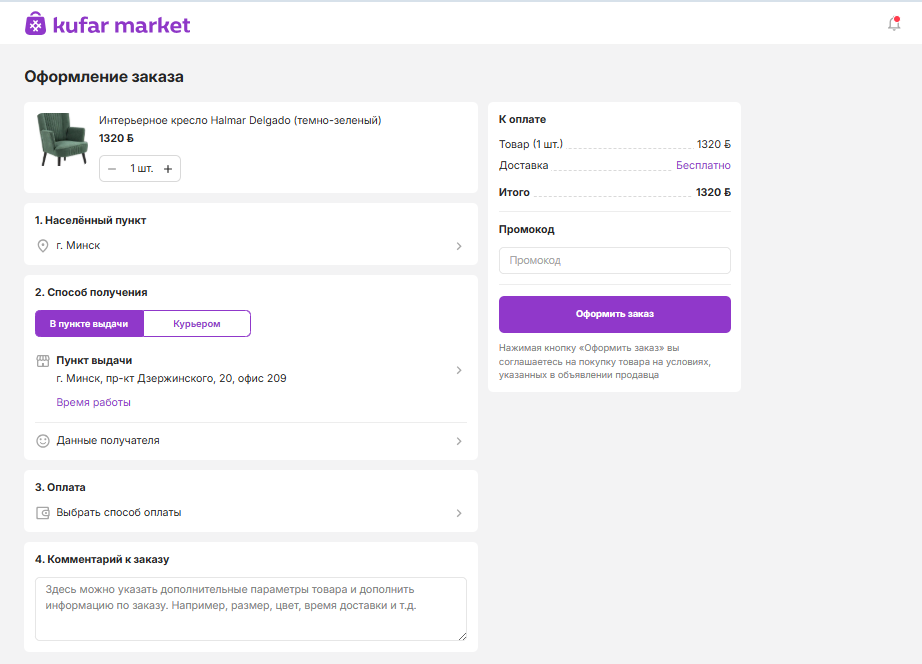Click the "1 шт." quantity value
This screenshot has width=922, height=664.
tap(142, 169)
